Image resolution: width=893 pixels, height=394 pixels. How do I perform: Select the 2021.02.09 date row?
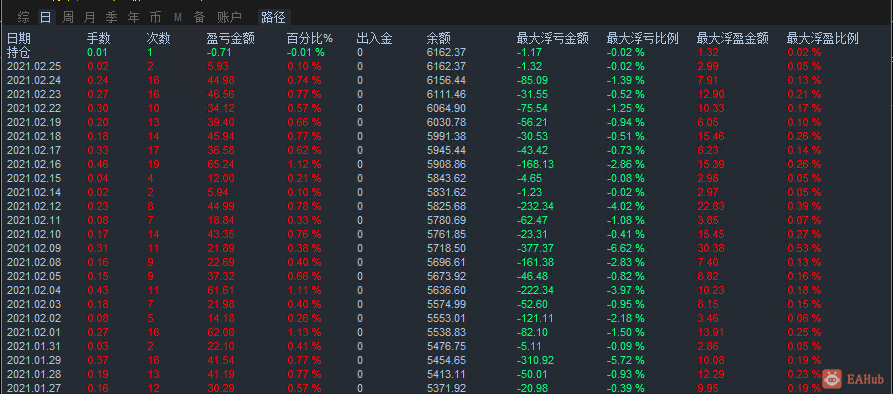[x=33, y=248]
